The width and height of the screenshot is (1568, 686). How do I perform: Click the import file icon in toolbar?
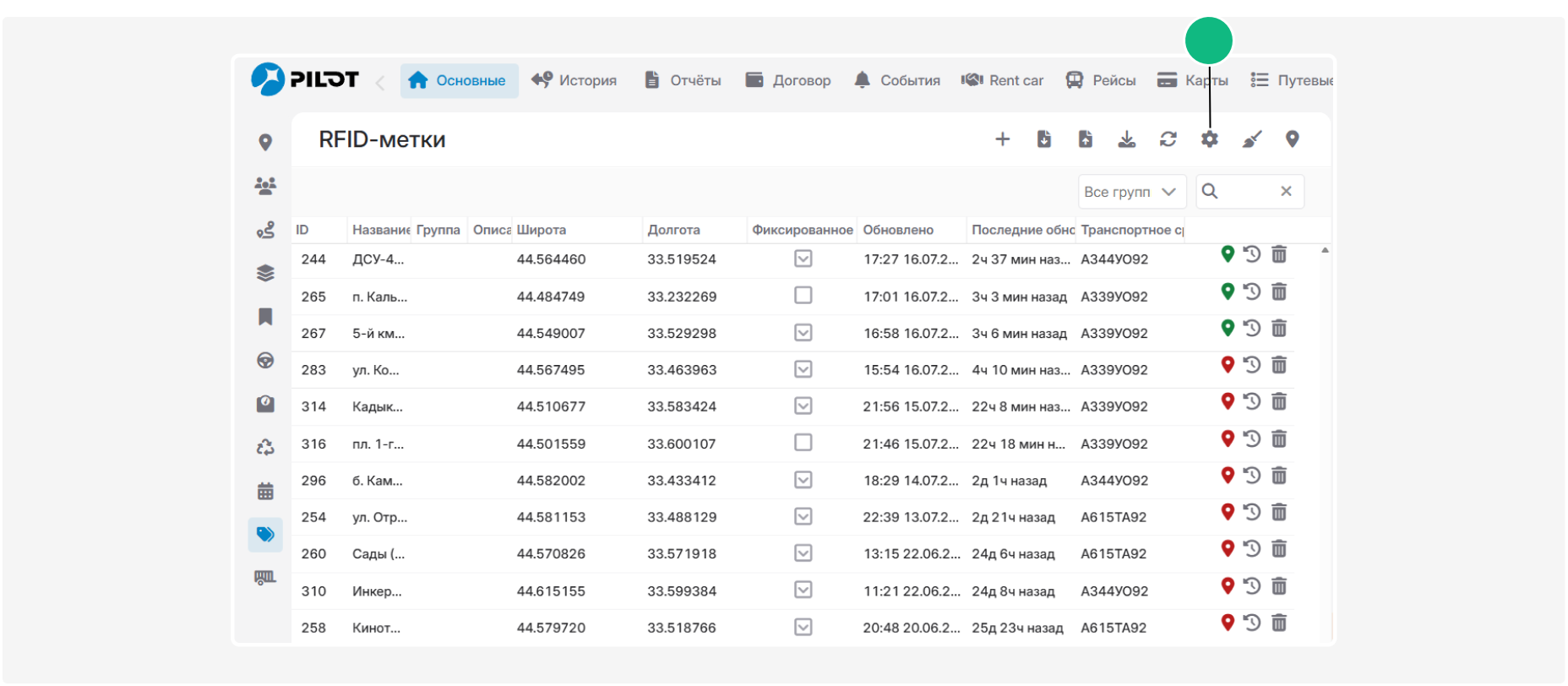[x=1044, y=139]
